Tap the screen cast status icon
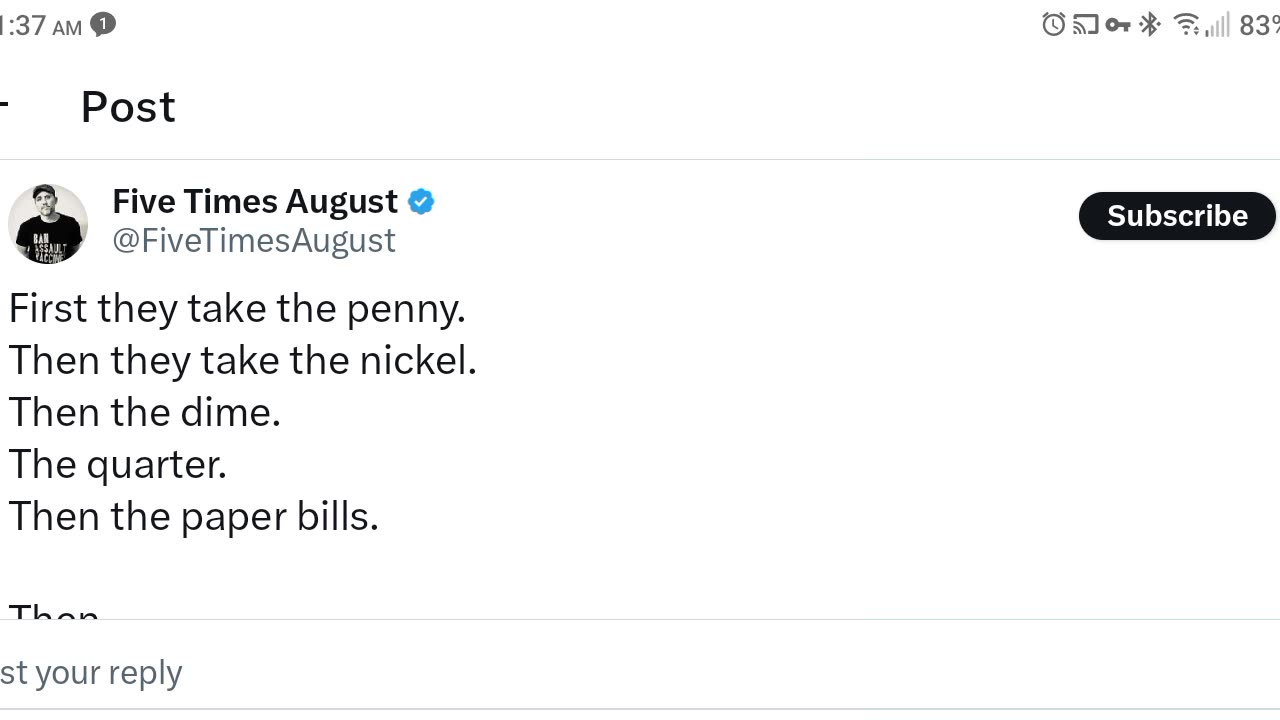The height and width of the screenshot is (720, 1280). pos(1085,24)
